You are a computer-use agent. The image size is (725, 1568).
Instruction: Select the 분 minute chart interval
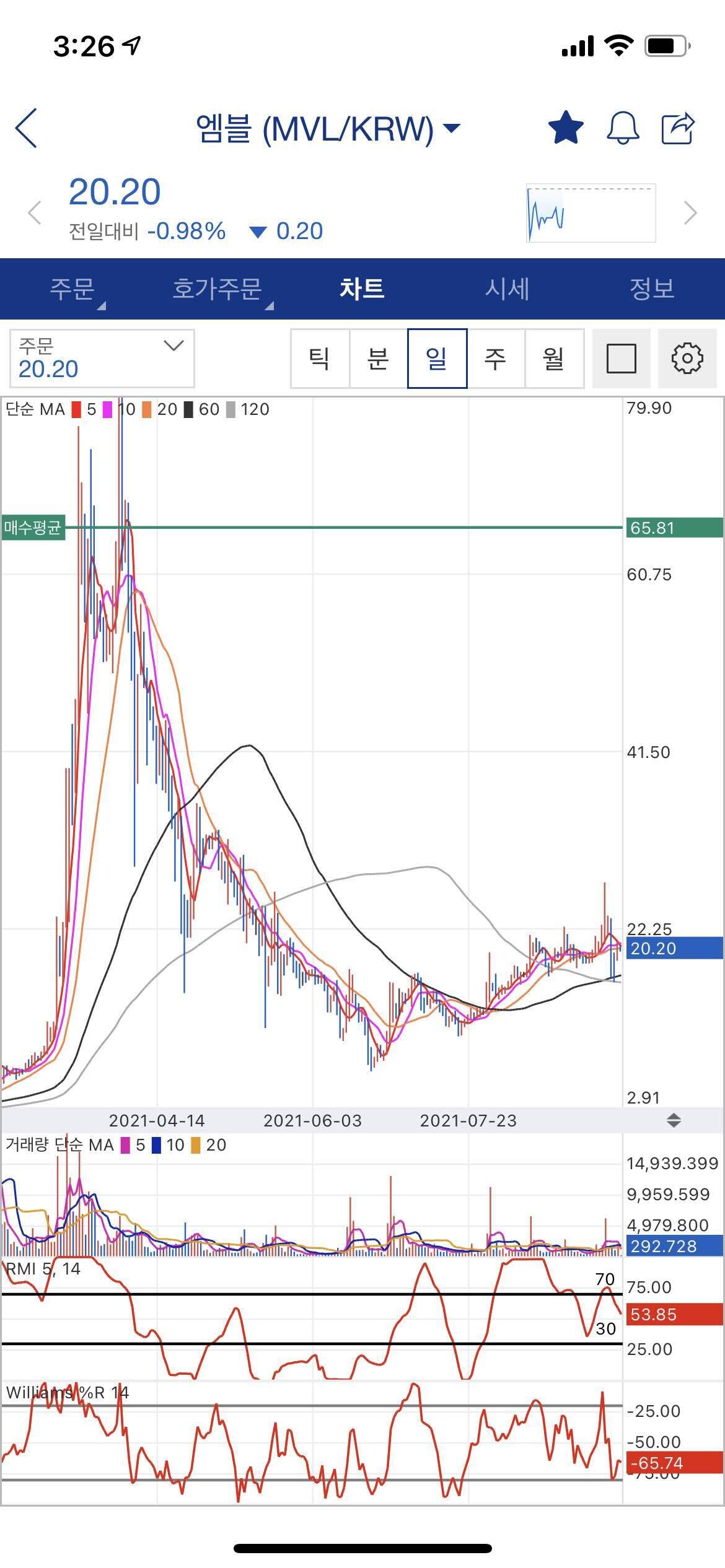[378, 359]
